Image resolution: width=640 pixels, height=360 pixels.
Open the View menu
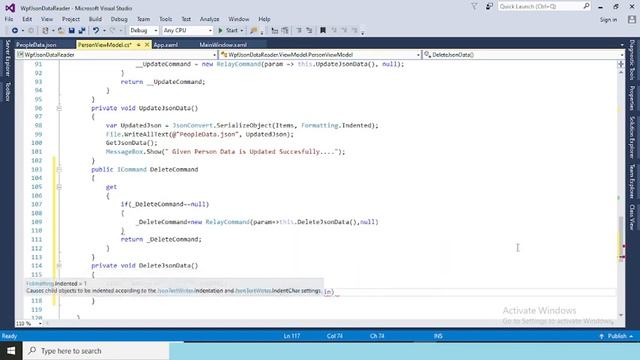coord(47,19)
